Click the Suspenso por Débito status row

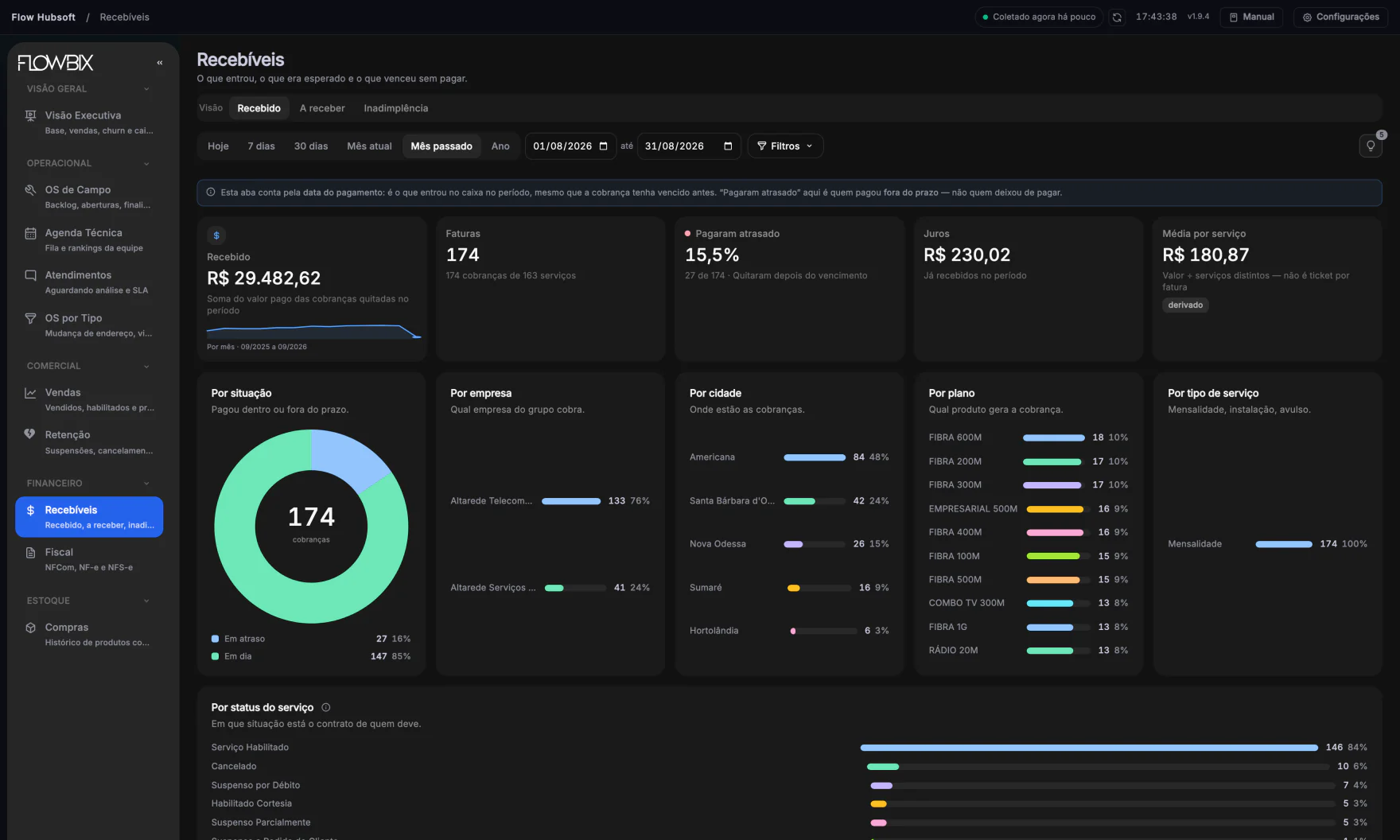pos(789,785)
